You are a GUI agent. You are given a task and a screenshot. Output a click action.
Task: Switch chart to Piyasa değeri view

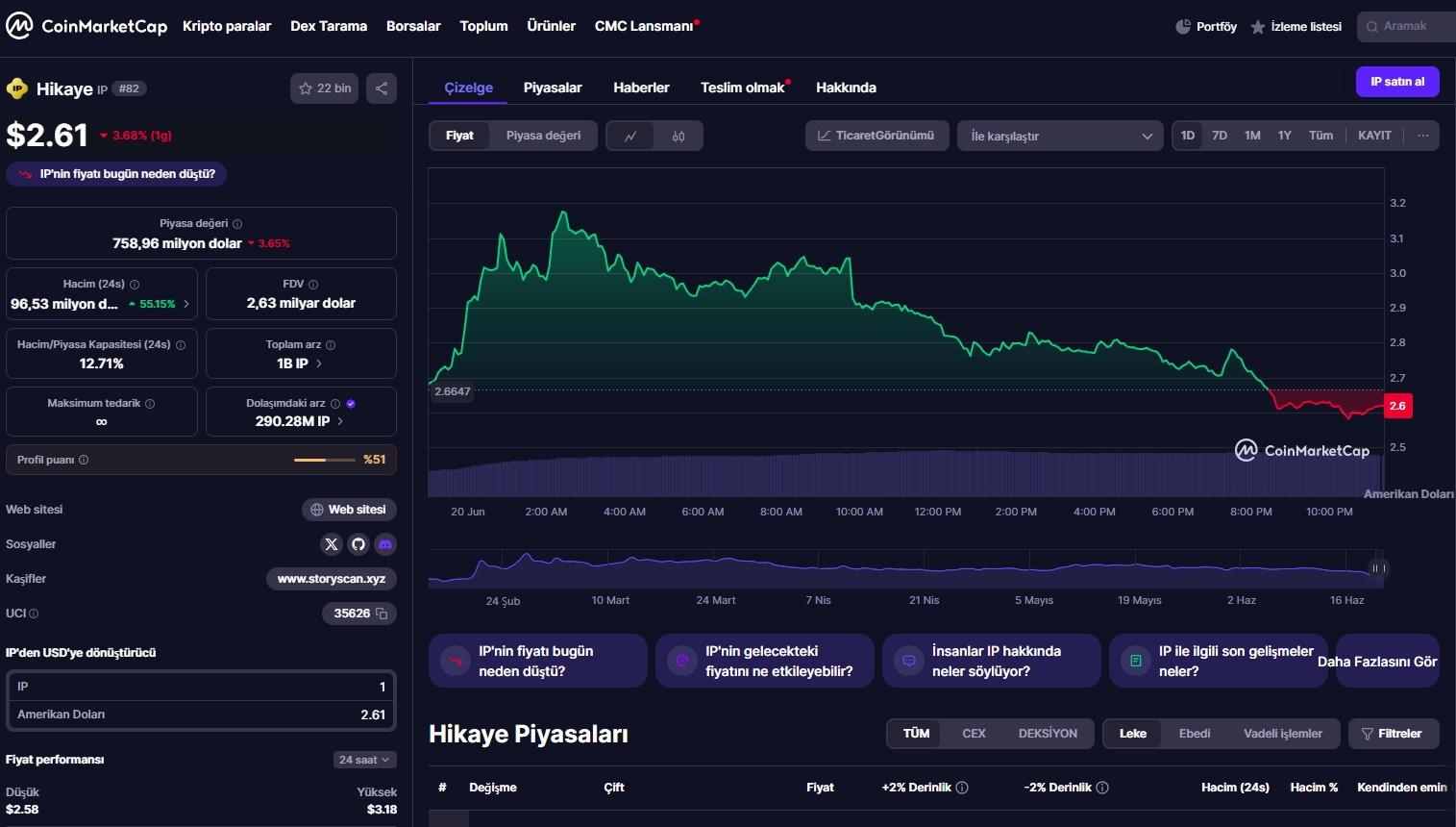(x=543, y=136)
